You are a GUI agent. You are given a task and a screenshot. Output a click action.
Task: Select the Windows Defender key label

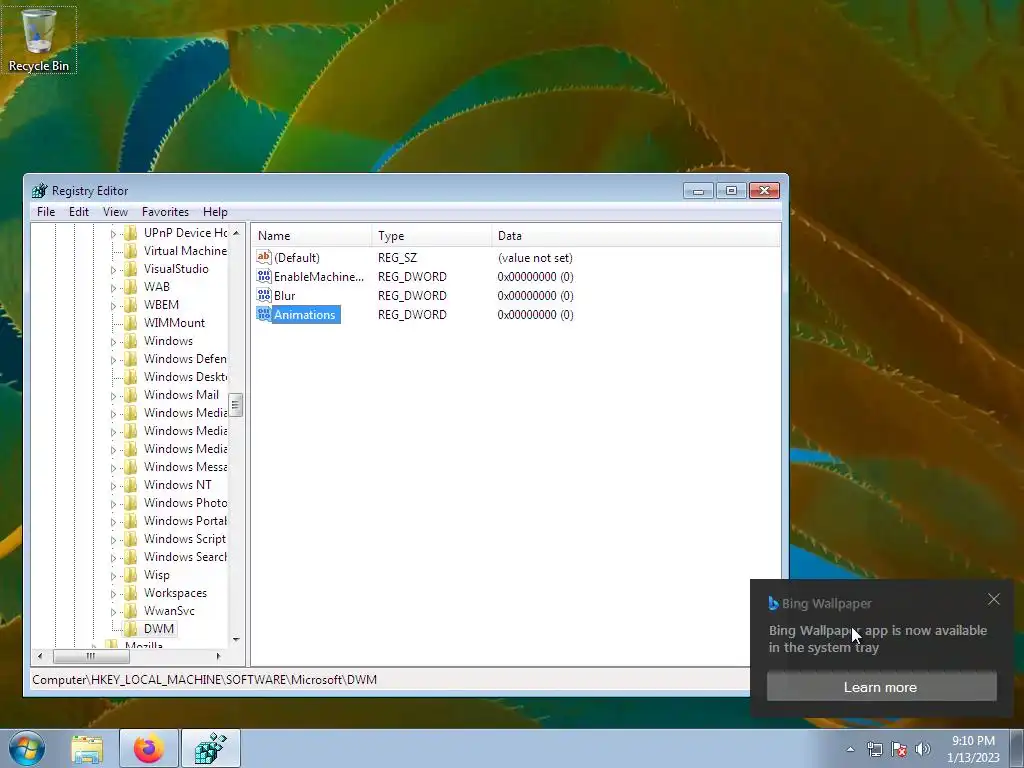coord(185,359)
